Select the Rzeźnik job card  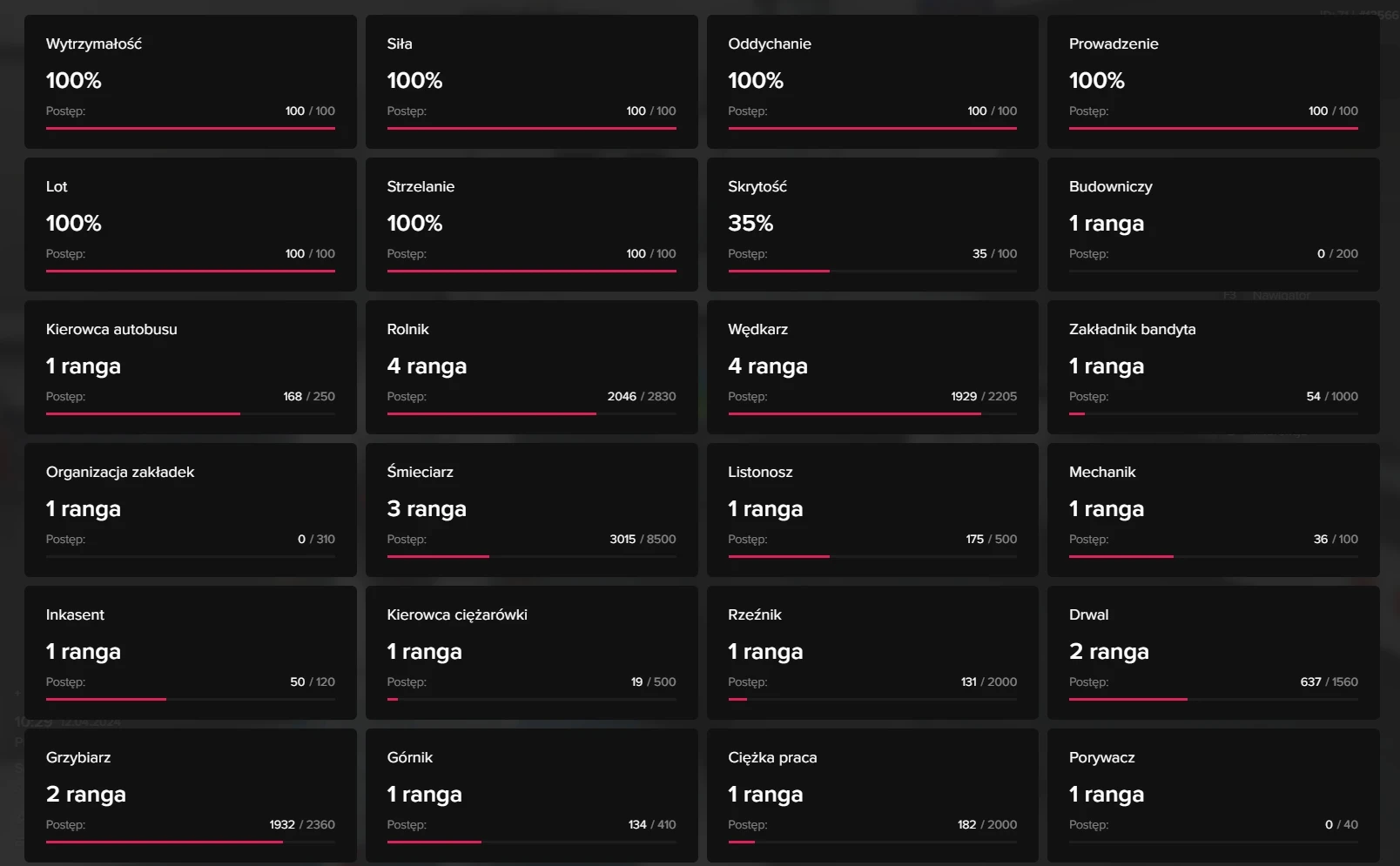click(x=872, y=652)
